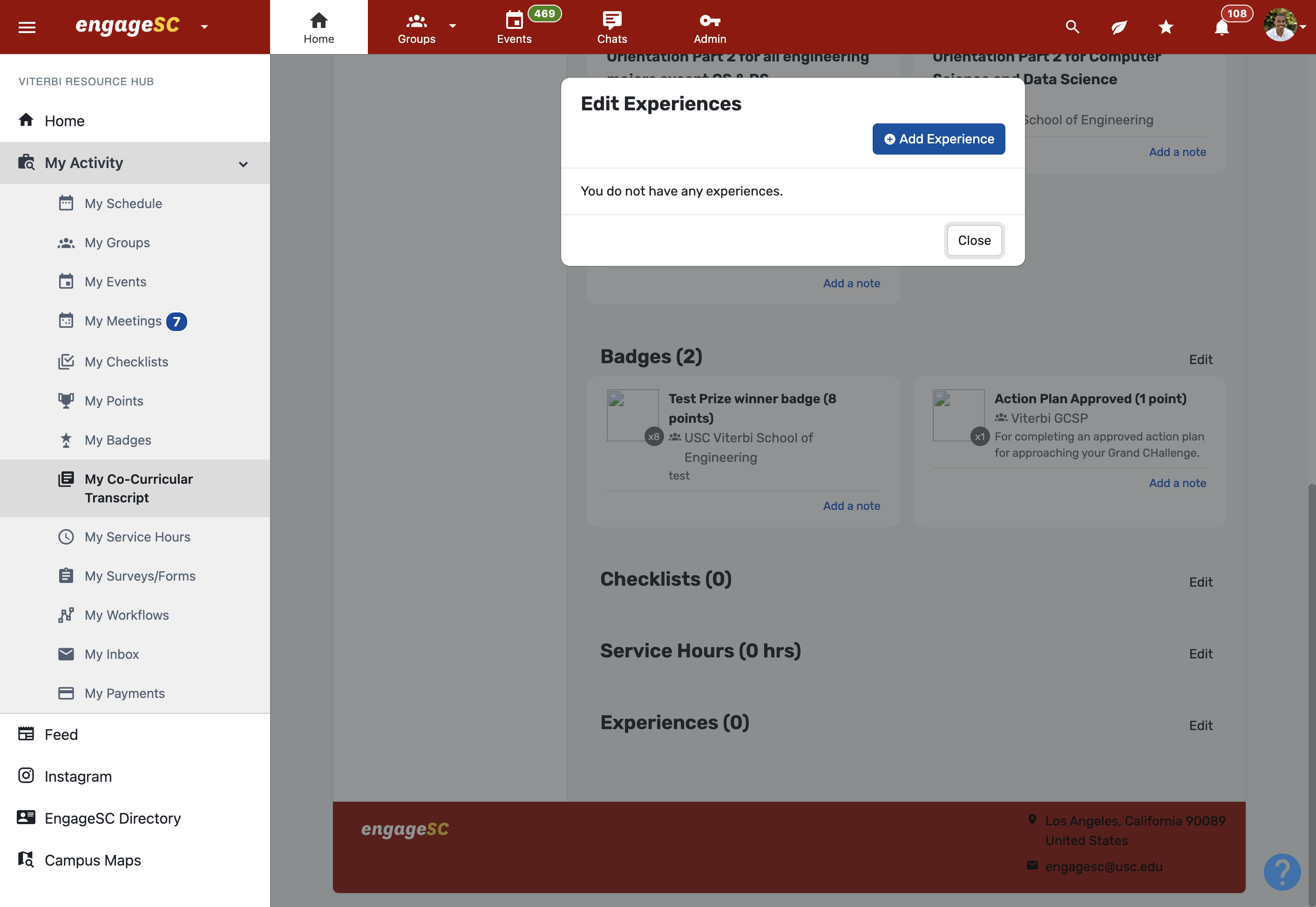
Task: Open My Badges star icon
Action: [x=66, y=440]
